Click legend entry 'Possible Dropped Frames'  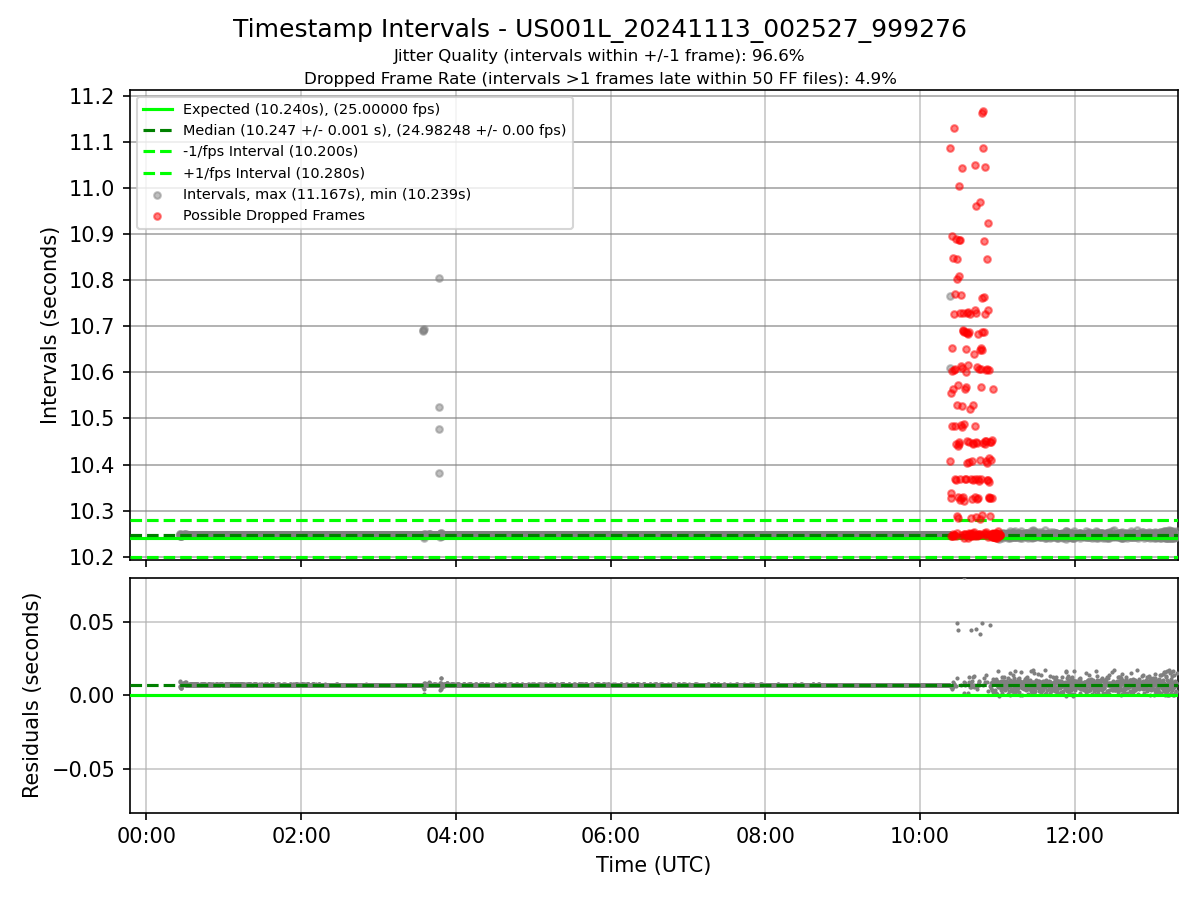point(273,215)
